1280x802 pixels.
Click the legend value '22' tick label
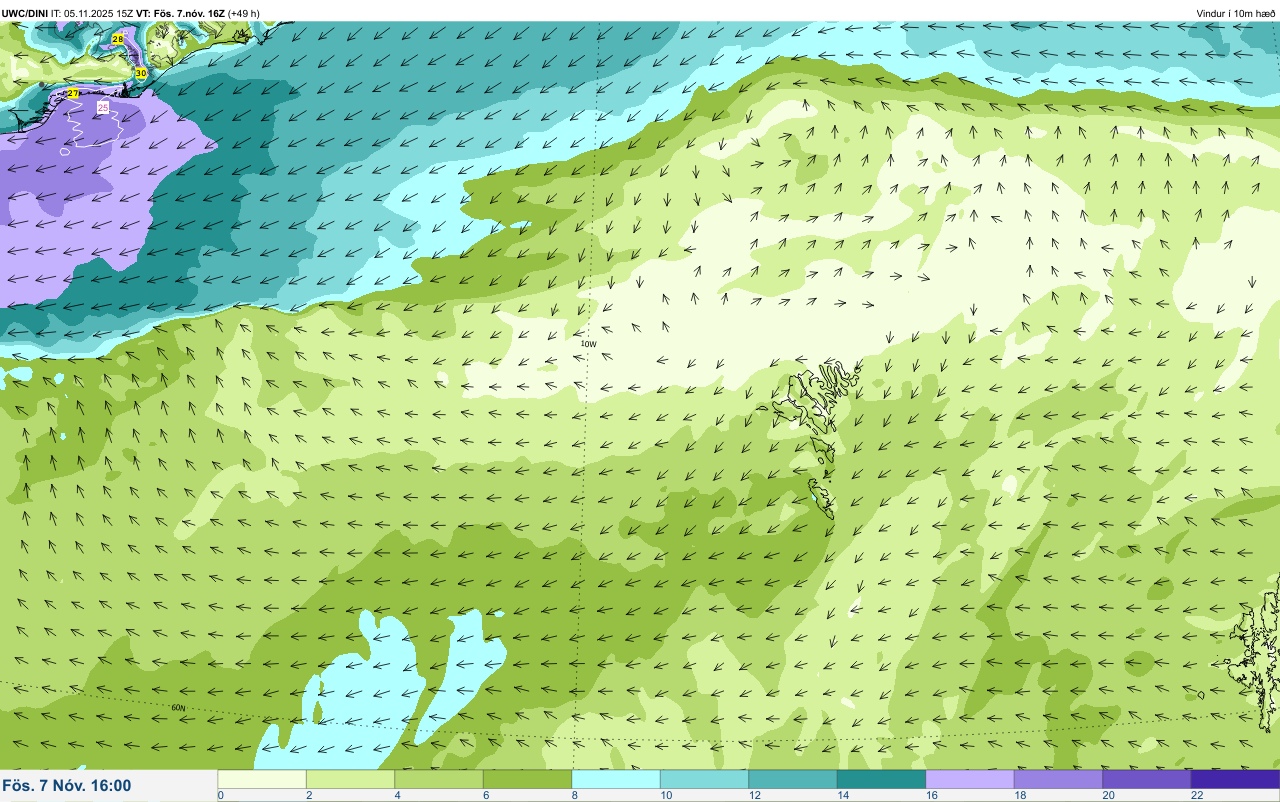click(1197, 795)
